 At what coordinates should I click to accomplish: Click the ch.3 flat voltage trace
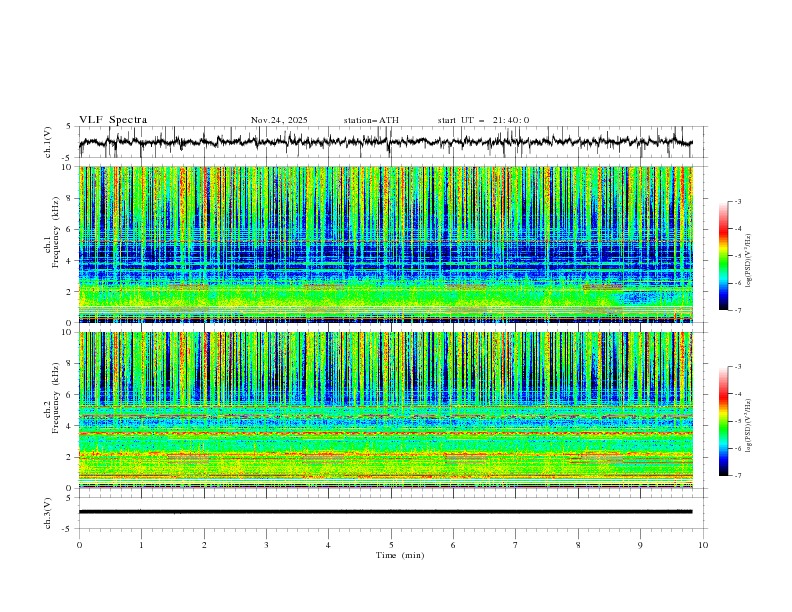coord(386,512)
